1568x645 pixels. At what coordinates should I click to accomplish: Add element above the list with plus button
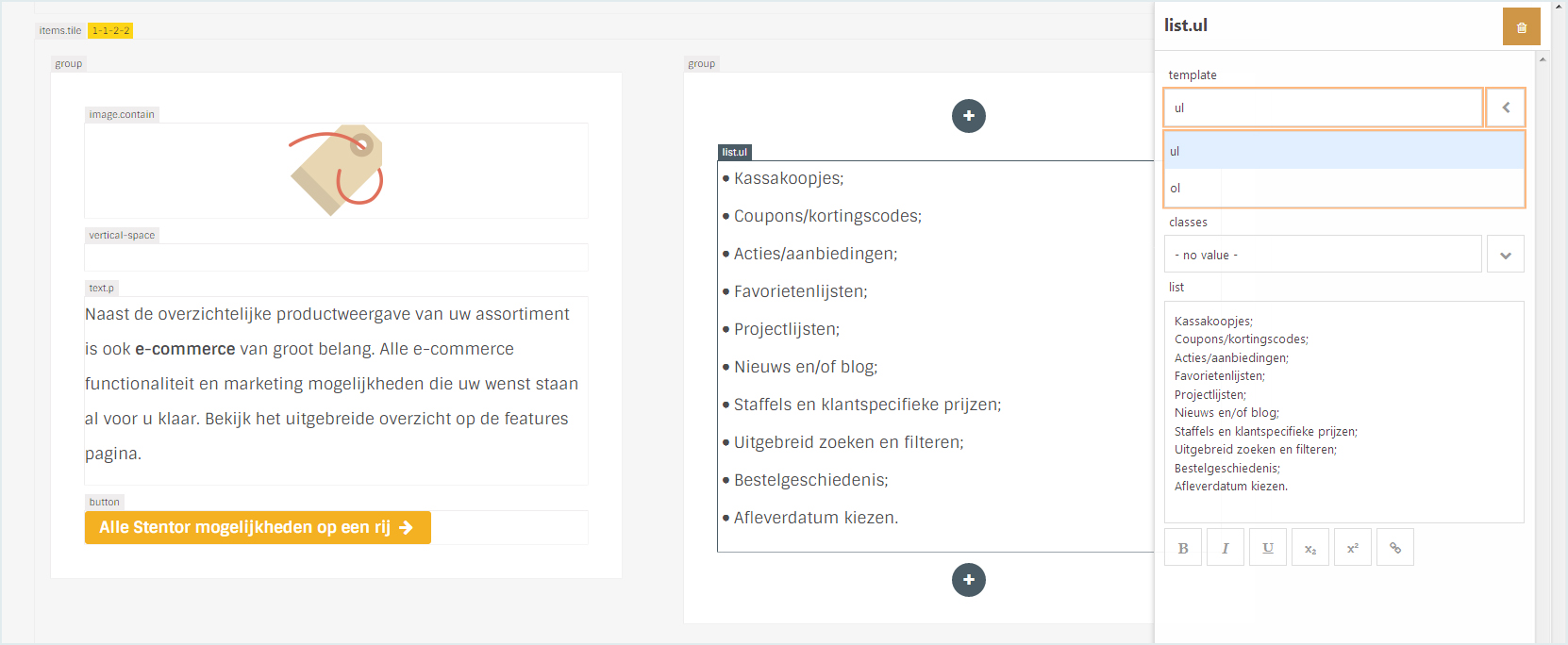point(969,116)
